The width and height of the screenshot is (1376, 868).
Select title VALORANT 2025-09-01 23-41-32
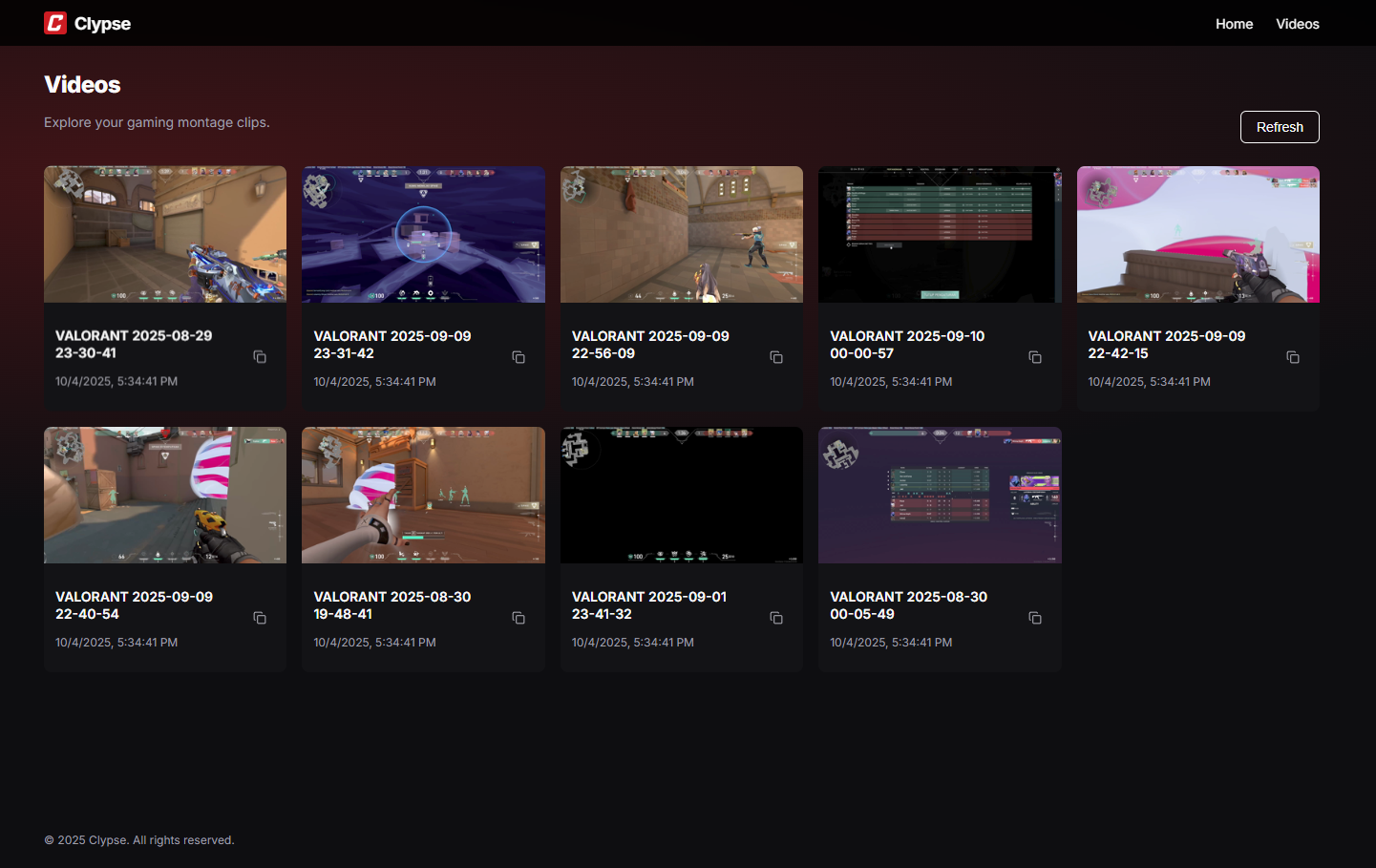(649, 605)
